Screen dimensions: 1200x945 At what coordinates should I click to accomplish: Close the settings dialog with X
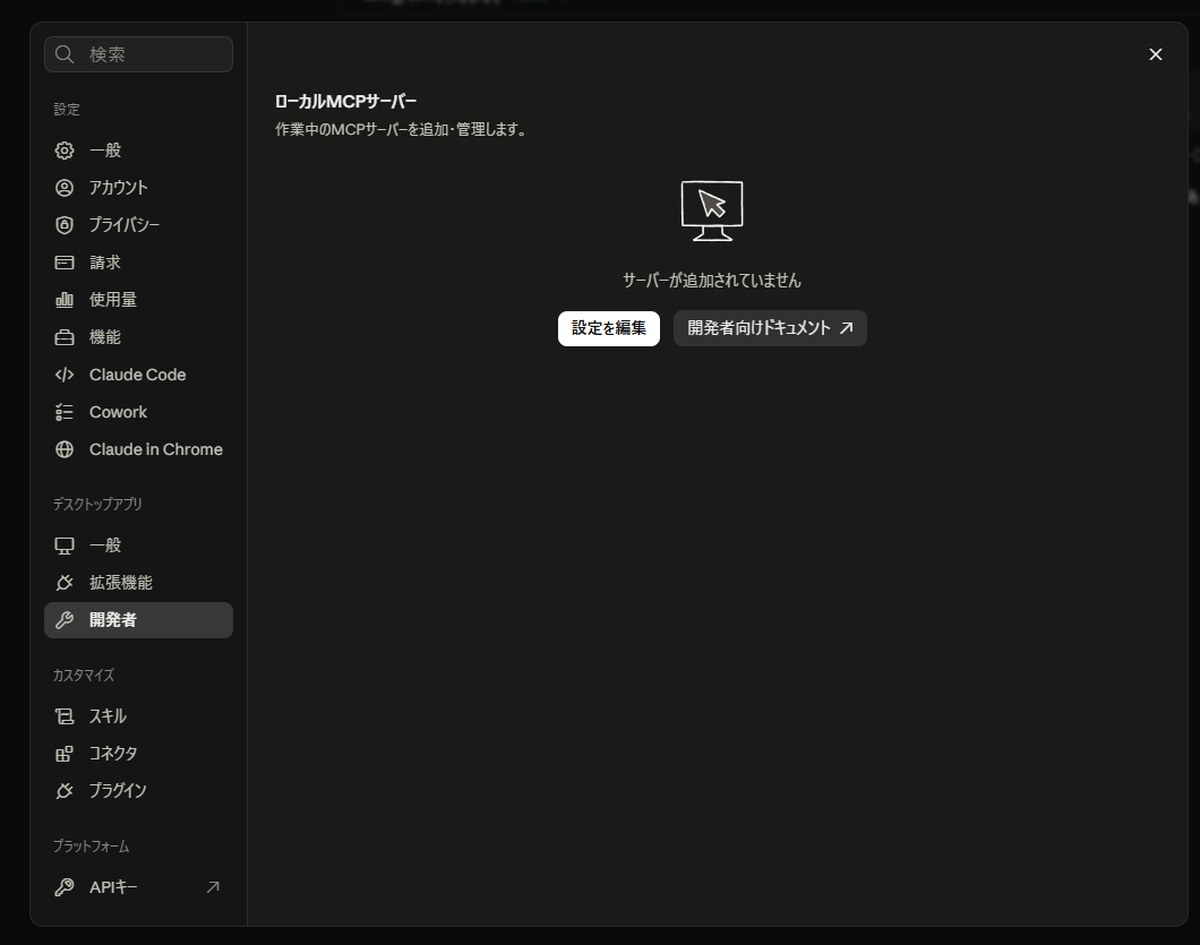[1156, 54]
